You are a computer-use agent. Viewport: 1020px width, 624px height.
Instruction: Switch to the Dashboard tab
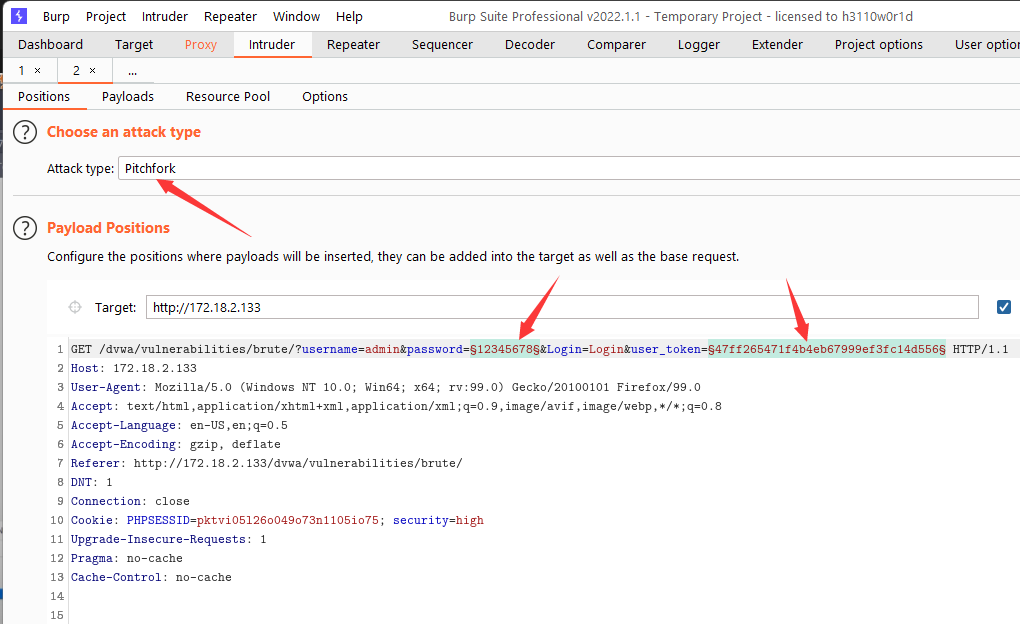[51, 44]
